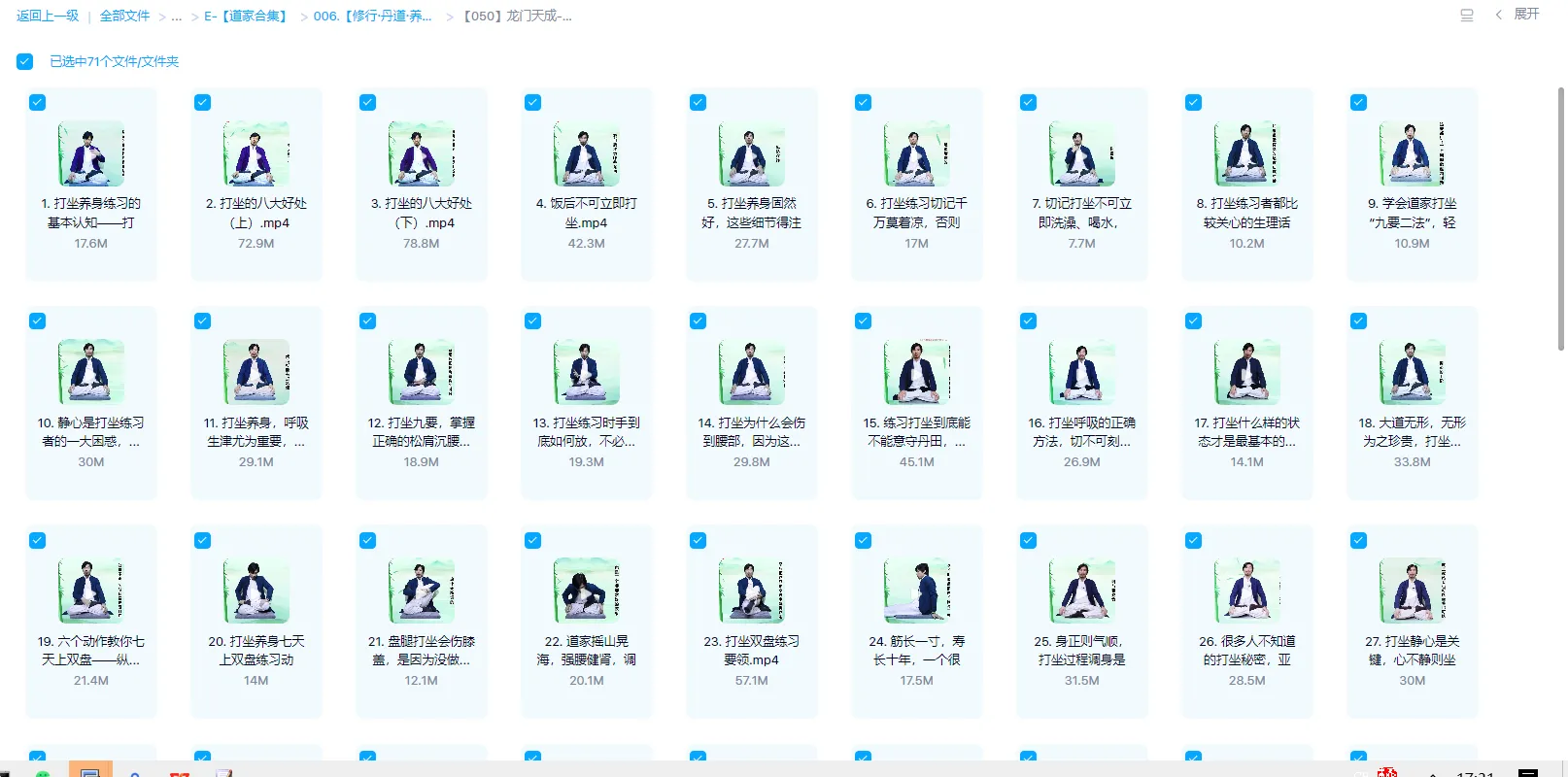Click 返回上一级 link
1568x777 pixels.
coord(48,16)
